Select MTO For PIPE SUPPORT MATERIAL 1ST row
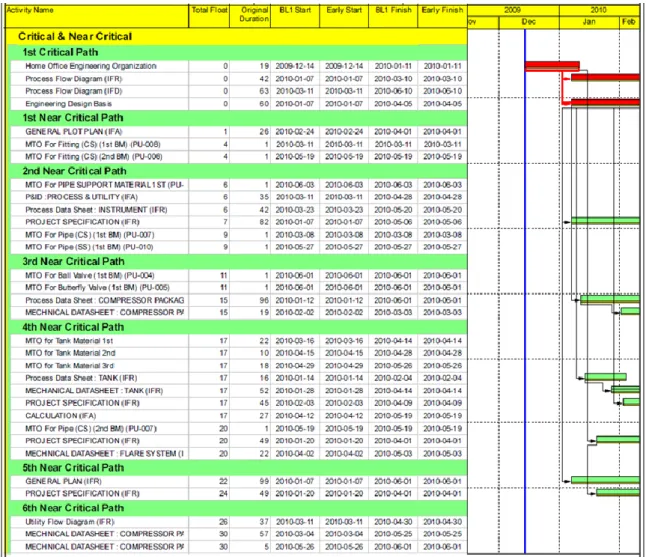The width and height of the screenshot is (646, 557). [x=239, y=185]
